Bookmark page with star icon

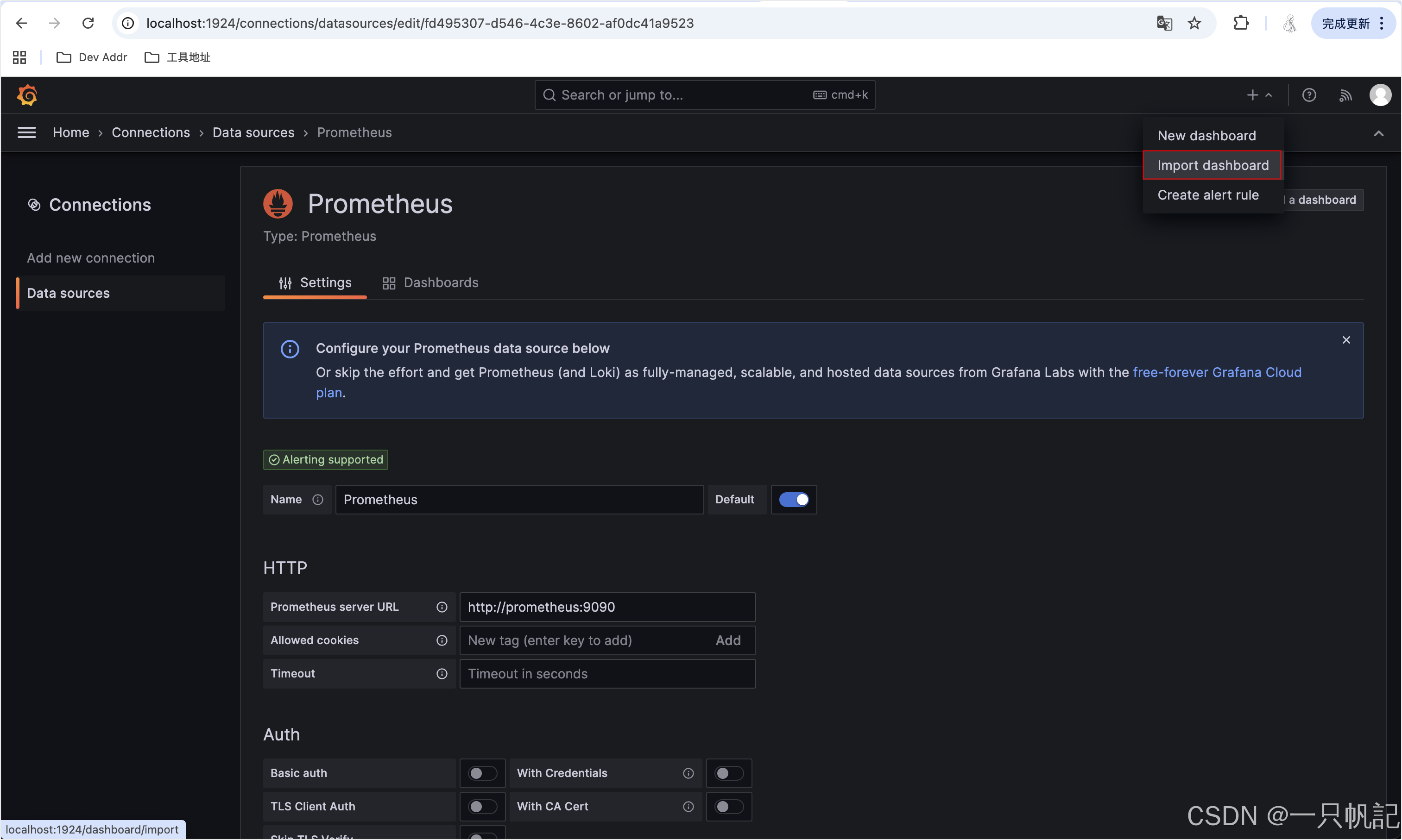[x=1194, y=23]
